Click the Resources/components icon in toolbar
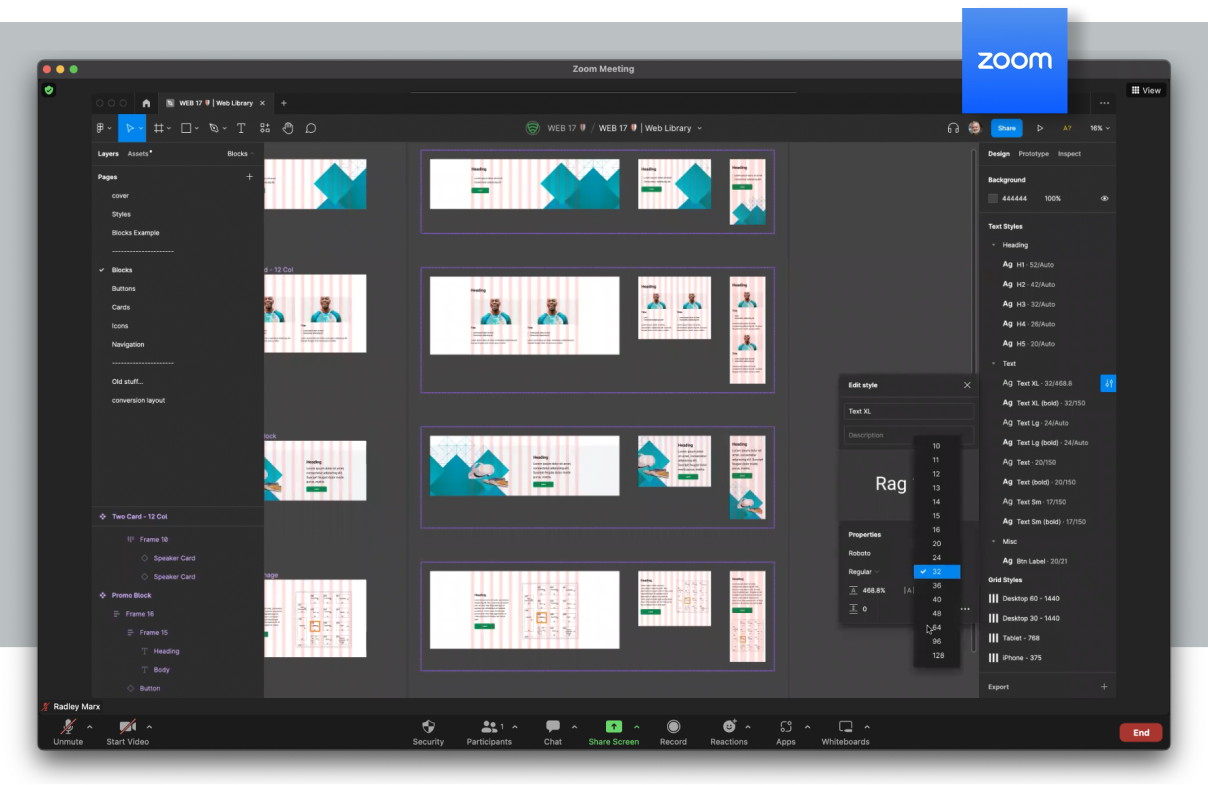 [x=264, y=127]
